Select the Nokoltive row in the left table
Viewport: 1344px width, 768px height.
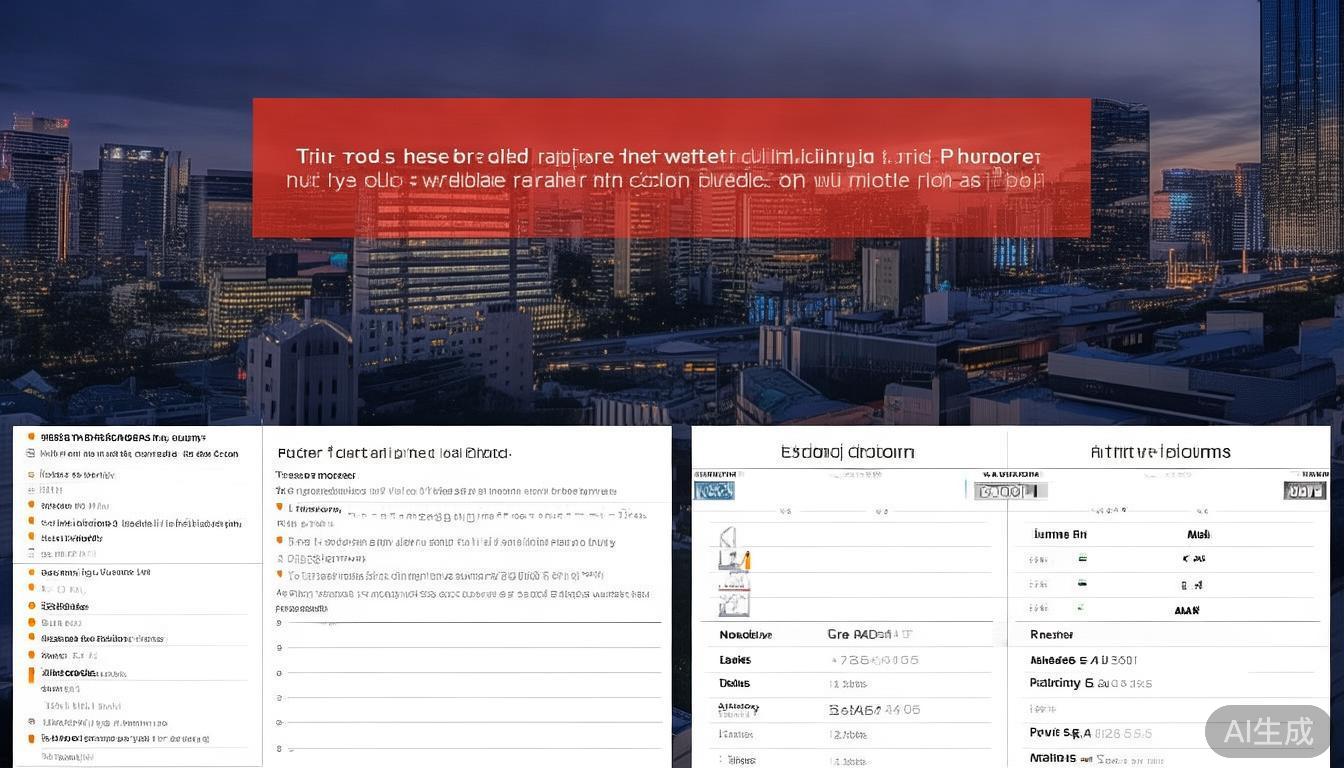pyautogui.click(x=746, y=635)
